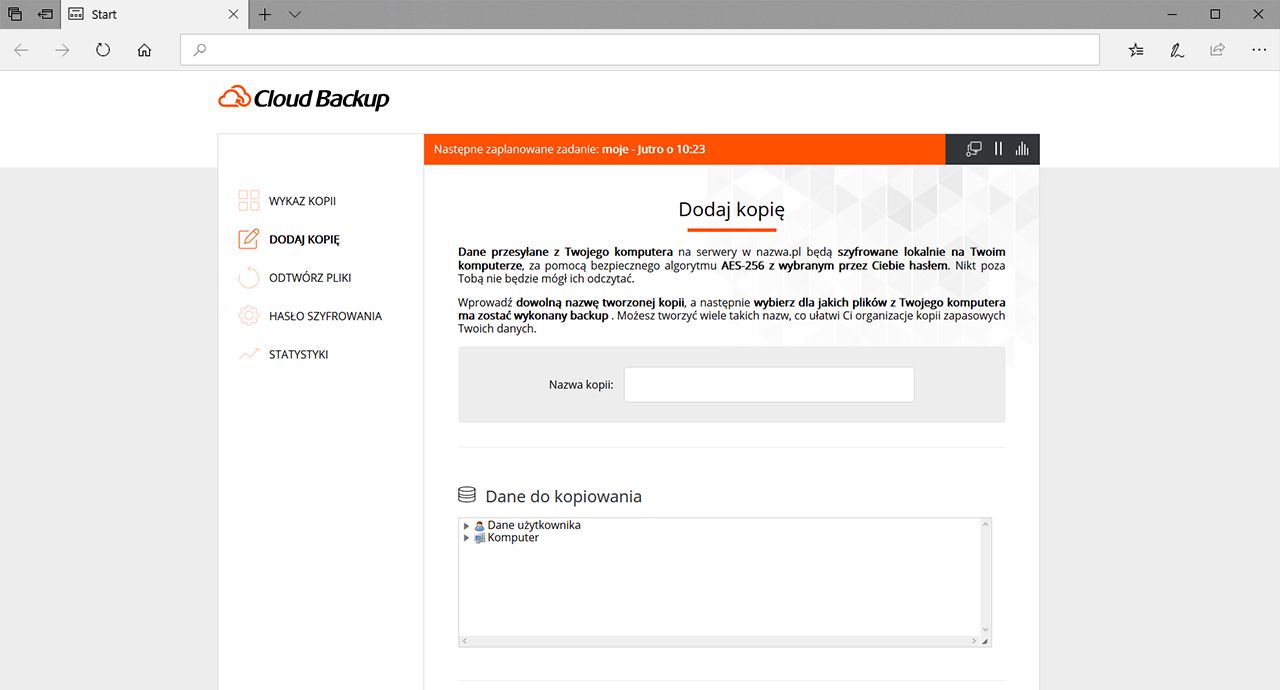Click the Dodaj kopię page heading

(731, 210)
